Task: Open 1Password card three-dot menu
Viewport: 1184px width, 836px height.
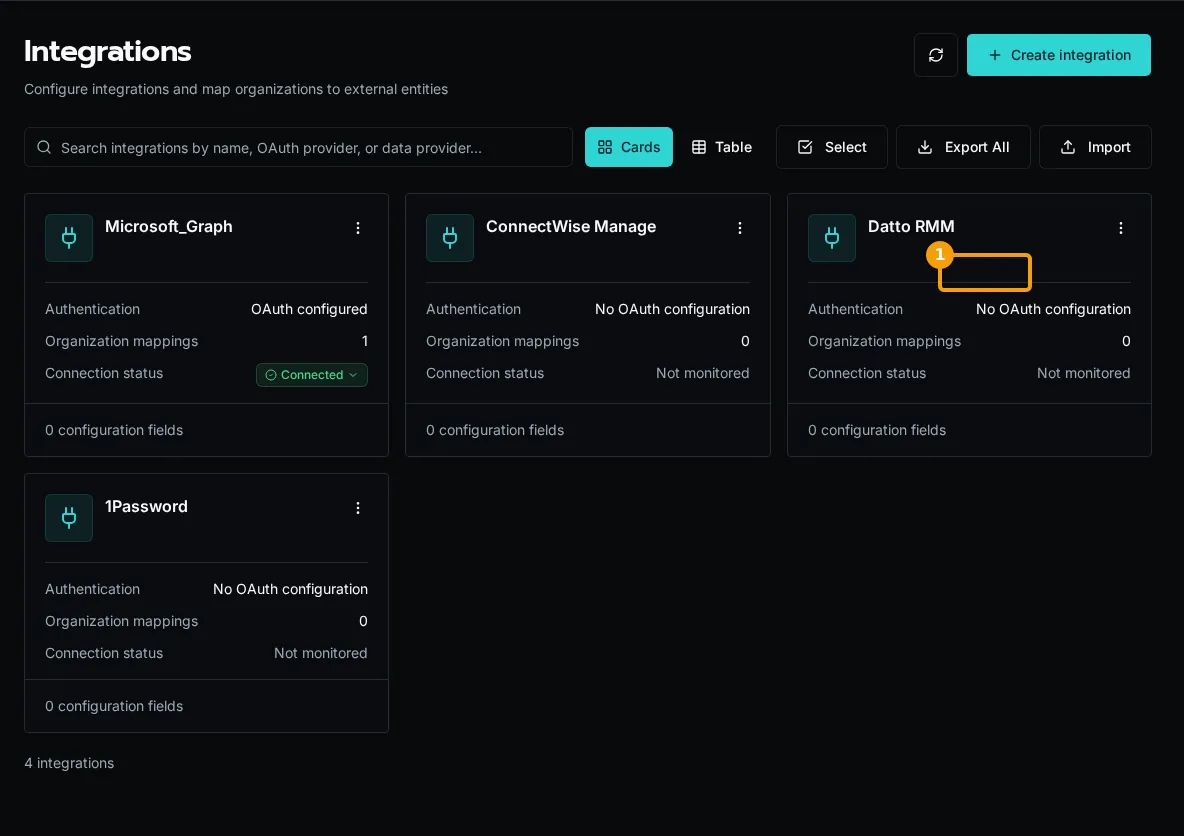Action: pos(358,508)
